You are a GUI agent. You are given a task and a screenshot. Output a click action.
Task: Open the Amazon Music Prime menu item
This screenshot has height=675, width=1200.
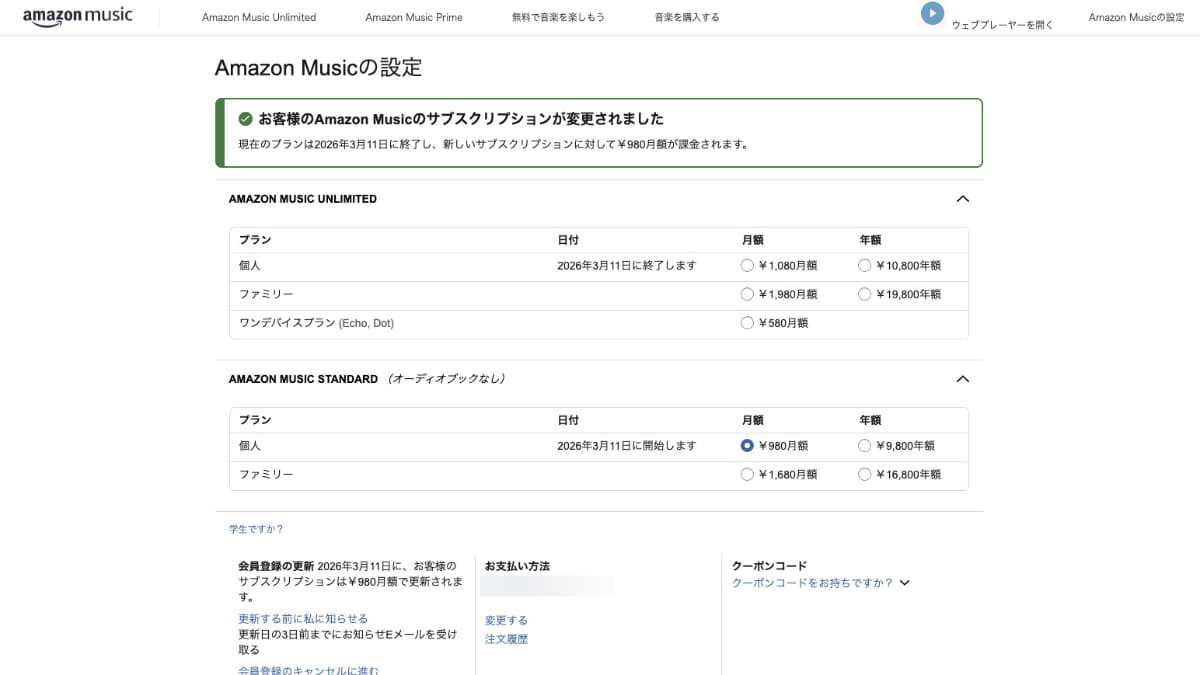(414, 17)
